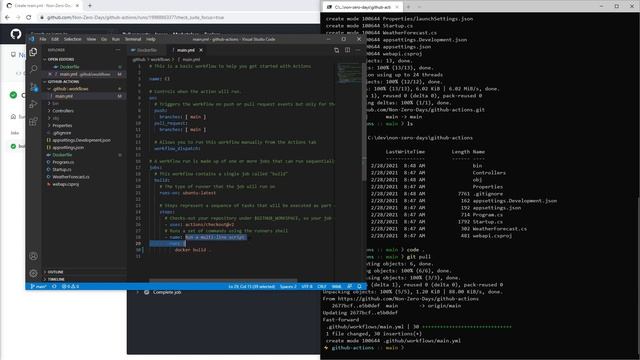Collapse the .github\workflows folder
This screenshot has width=640, height=360.
pyautogui.click(x=70, y=89)
